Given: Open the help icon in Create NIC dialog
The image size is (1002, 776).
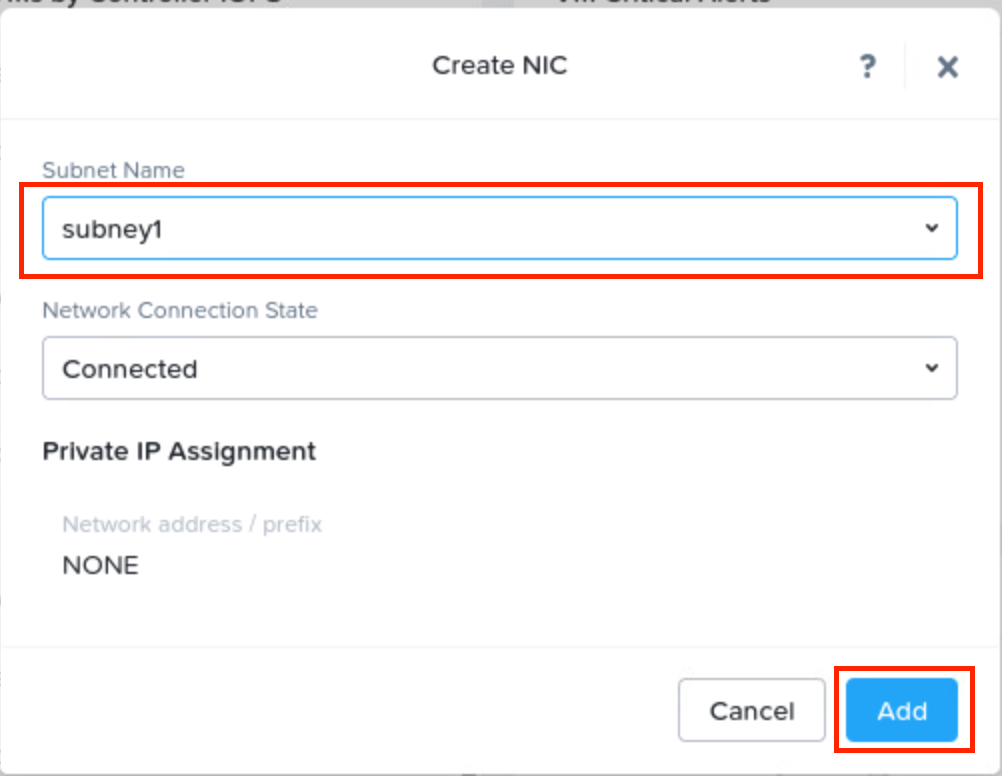Looking at the screenshot, I should (868, 66).
